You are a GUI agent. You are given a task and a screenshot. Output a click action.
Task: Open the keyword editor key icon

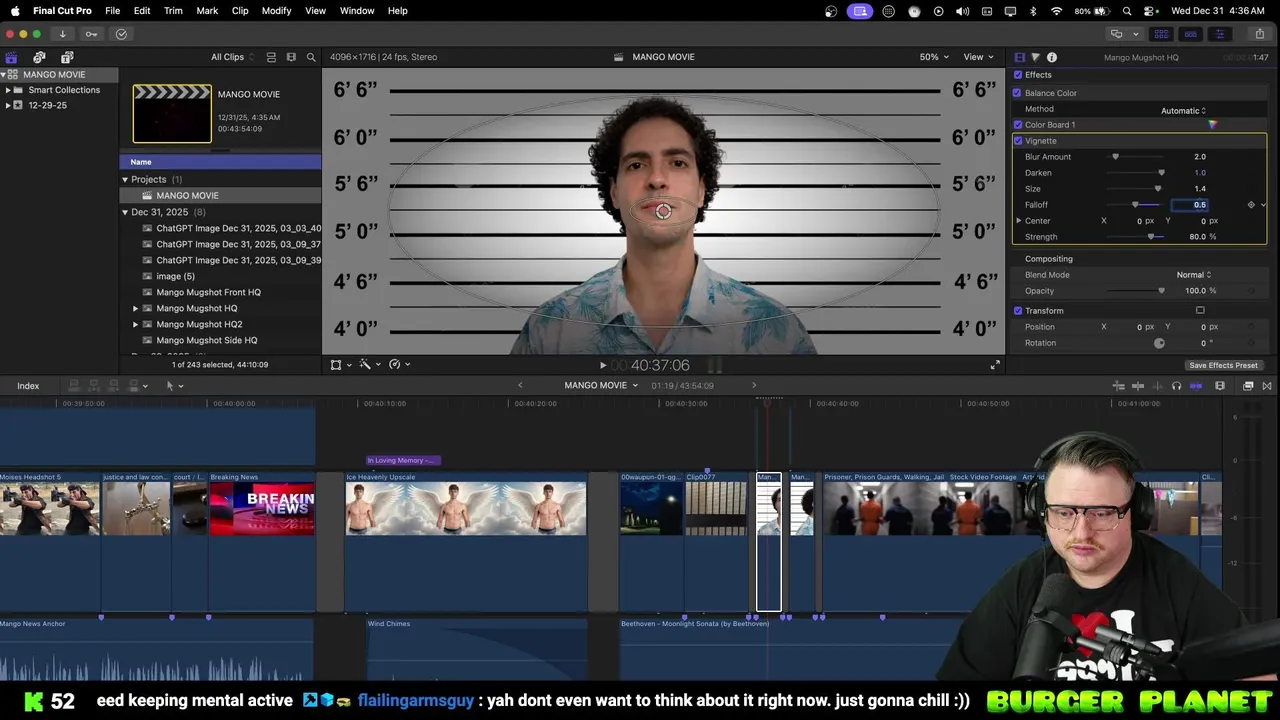pyautogui.click(x=91, y=34)
